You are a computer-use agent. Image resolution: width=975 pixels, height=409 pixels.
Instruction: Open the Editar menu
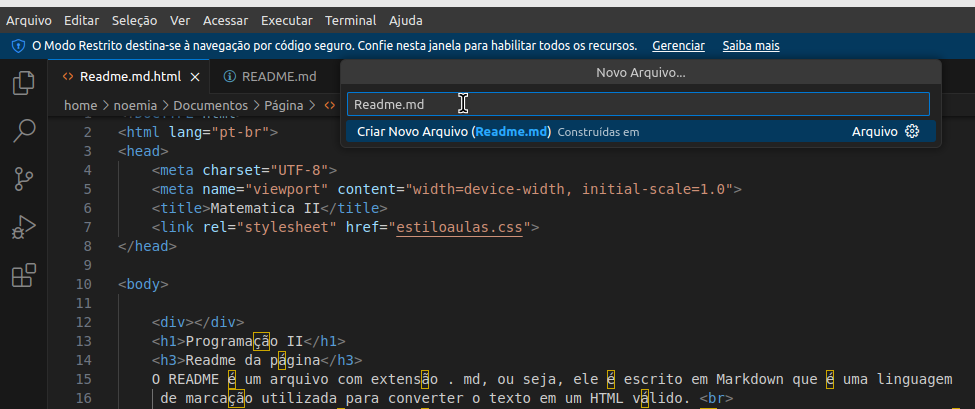(x=81, y=21)
